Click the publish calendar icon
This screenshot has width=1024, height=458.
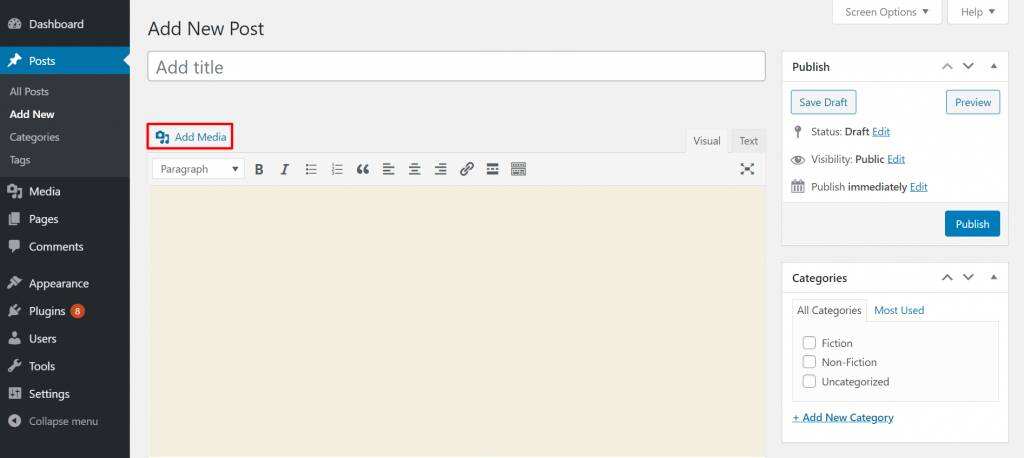[797, 187]
